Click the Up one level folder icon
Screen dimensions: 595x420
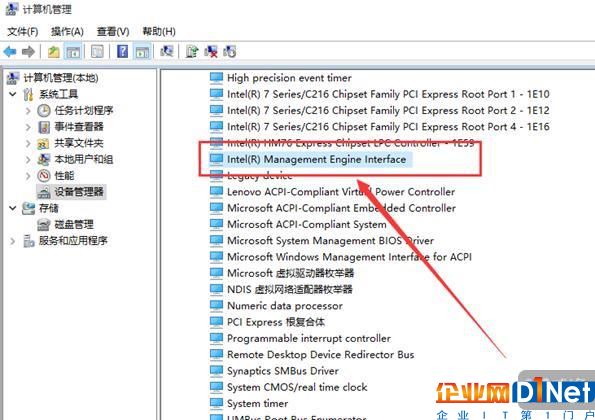point(54,51)
